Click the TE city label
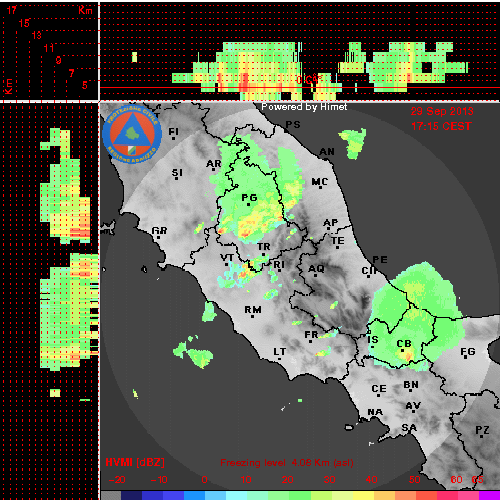Viewport: 500px width, 500px height. [x=338, y=240]
